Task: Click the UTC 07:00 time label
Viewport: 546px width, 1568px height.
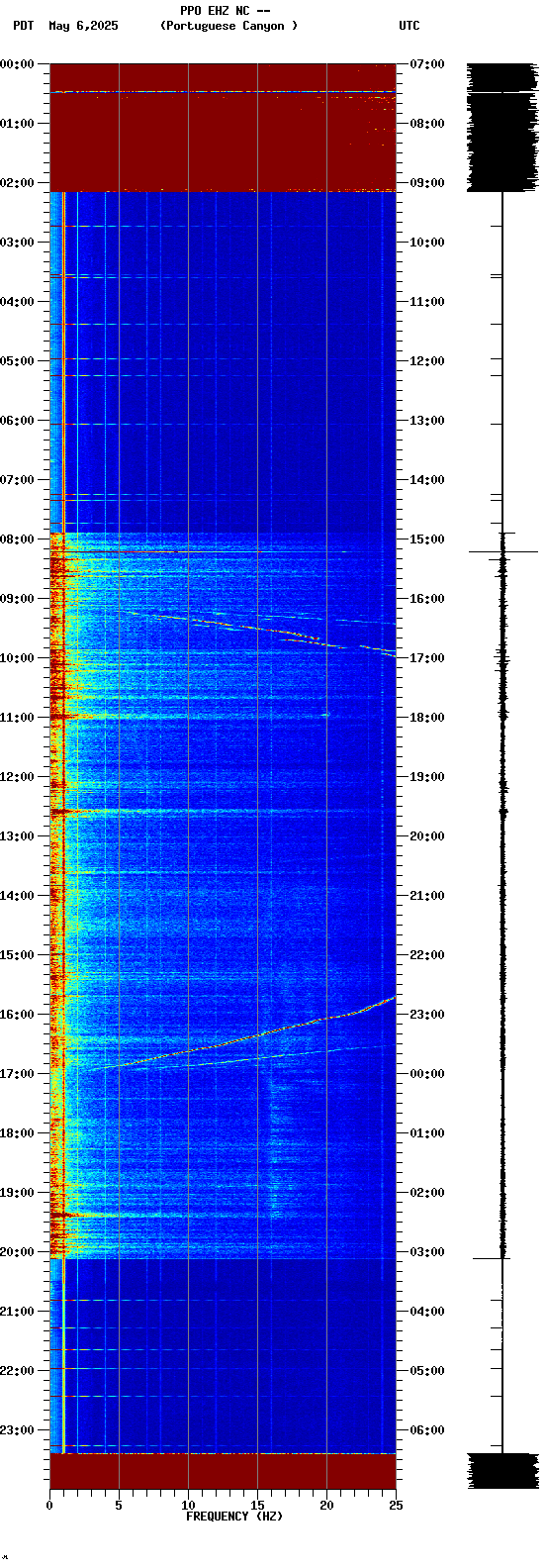Action: coord(427,64)
